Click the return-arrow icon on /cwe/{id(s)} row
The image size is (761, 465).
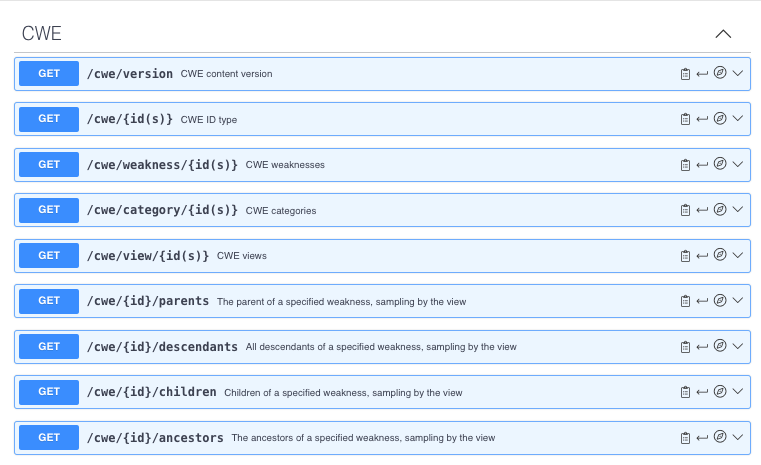click(x=702, y=119)
